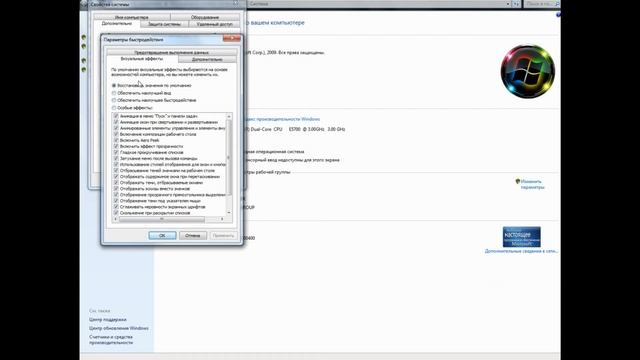Click the effects list horizontal scrollbar thumb
Image resolution: width=640 pixels, height=360 pixels.
click(x=162, y=219)
